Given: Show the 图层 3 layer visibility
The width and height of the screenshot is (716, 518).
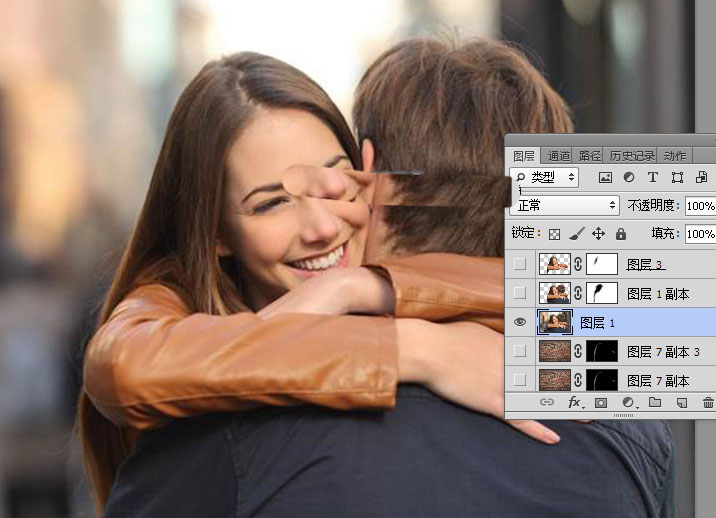Looking at the screenshot, I should (x=520, y=264).
